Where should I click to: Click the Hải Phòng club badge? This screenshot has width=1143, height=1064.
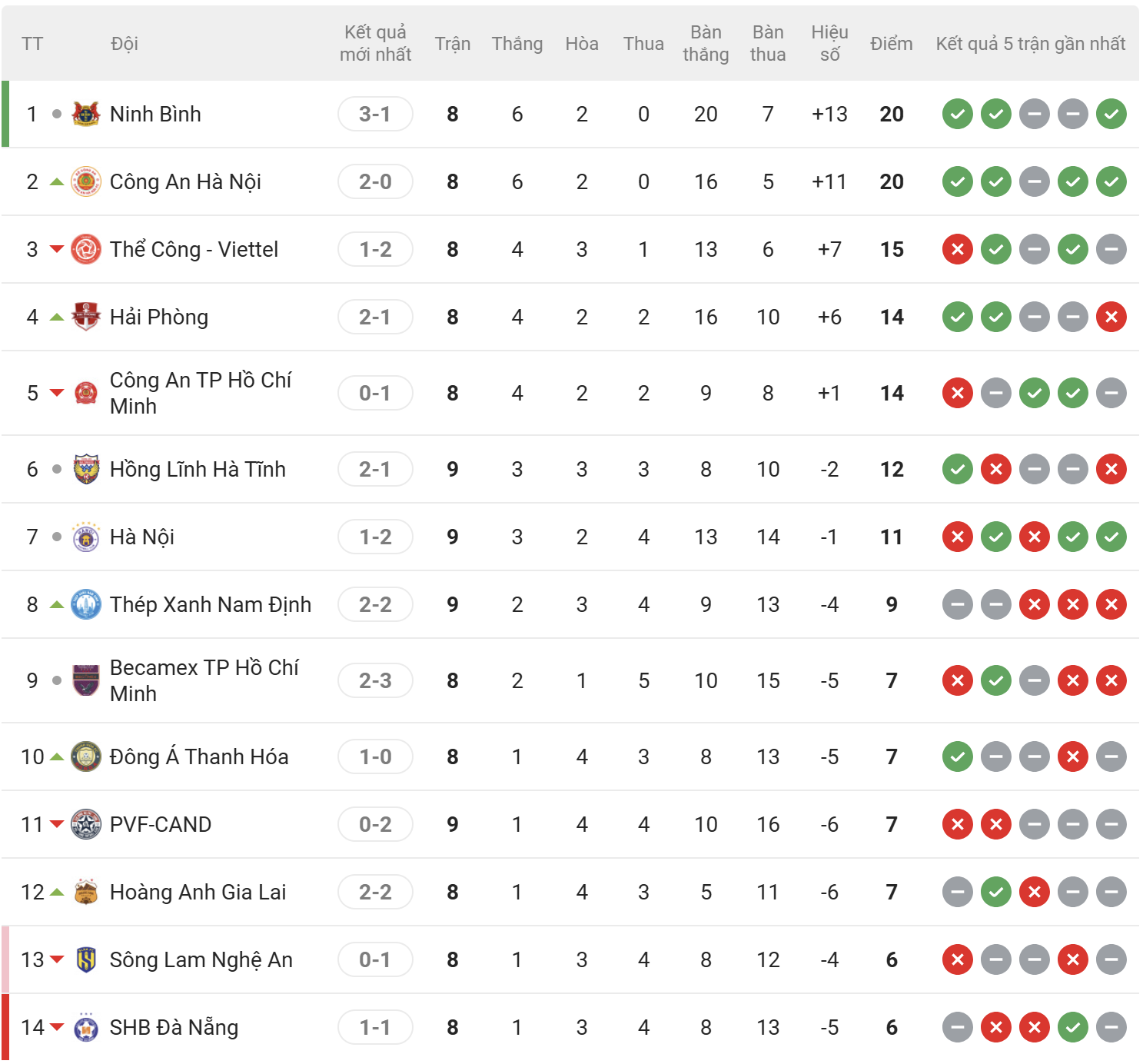(x=86, y=317)
